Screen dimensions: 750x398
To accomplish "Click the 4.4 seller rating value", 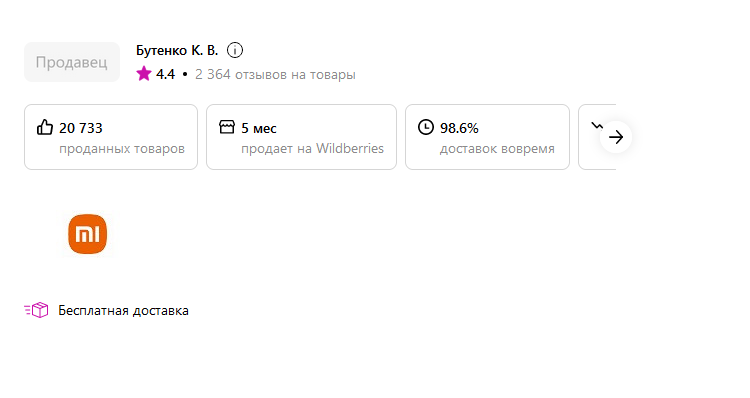I will [x=165, y=75].
